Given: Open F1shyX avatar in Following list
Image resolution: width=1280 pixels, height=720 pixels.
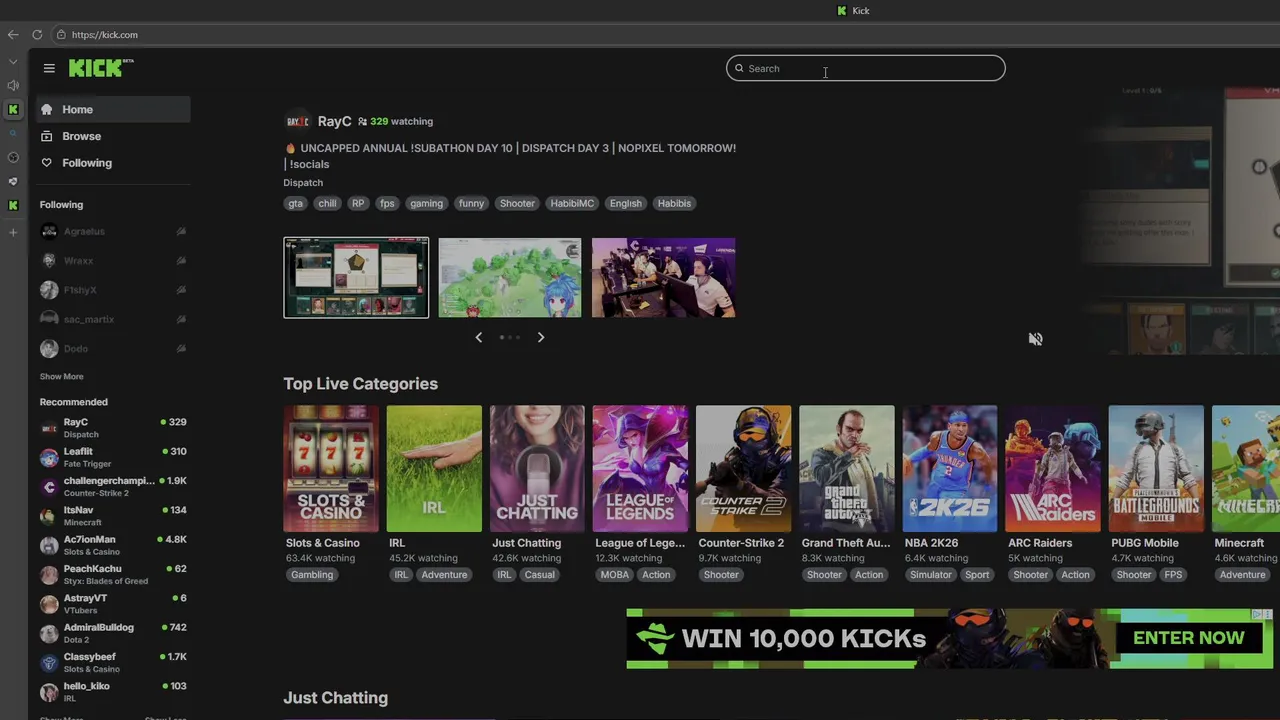Looking at the screenshot, I should point(49,290).
